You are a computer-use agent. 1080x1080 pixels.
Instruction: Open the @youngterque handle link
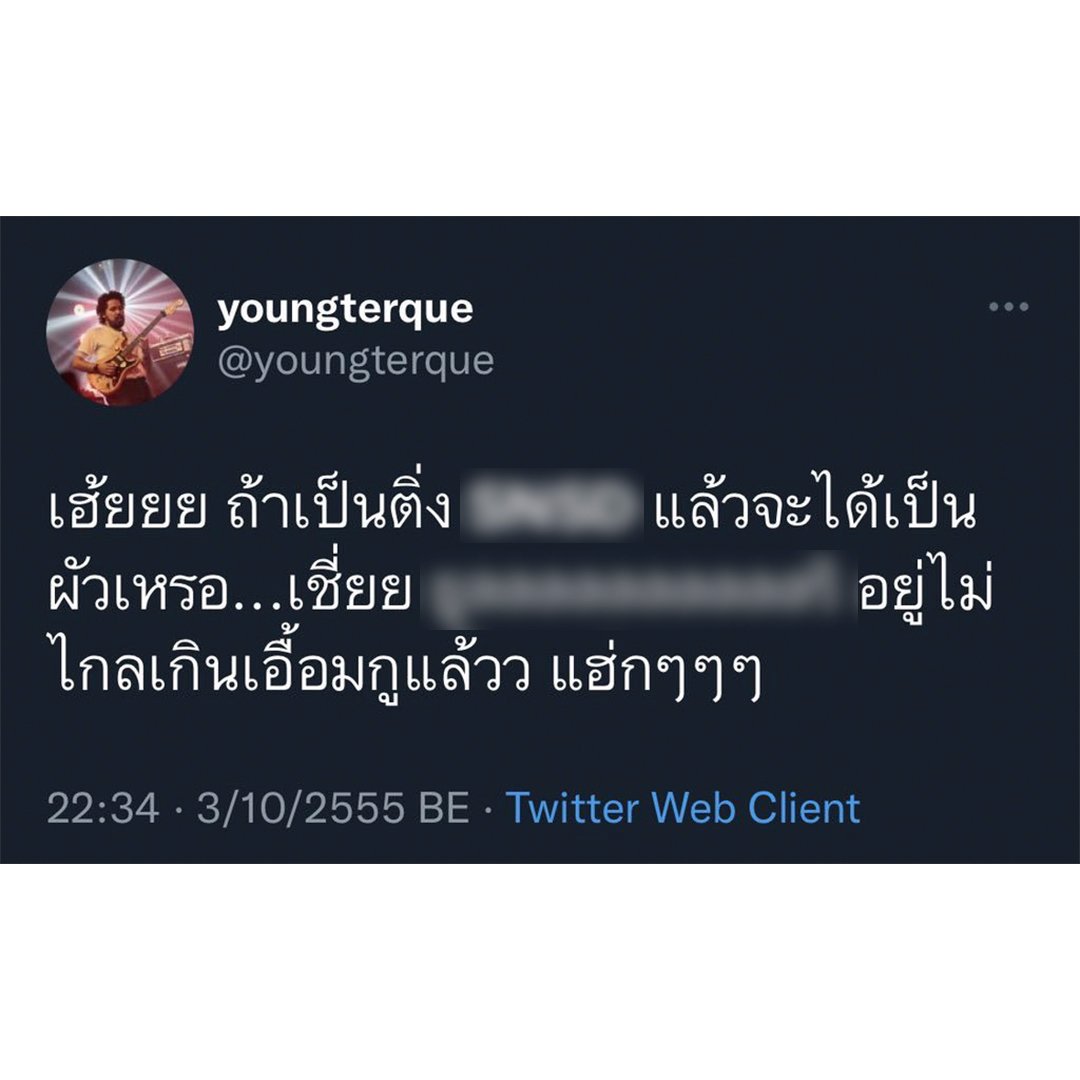(x=355, y=361)
